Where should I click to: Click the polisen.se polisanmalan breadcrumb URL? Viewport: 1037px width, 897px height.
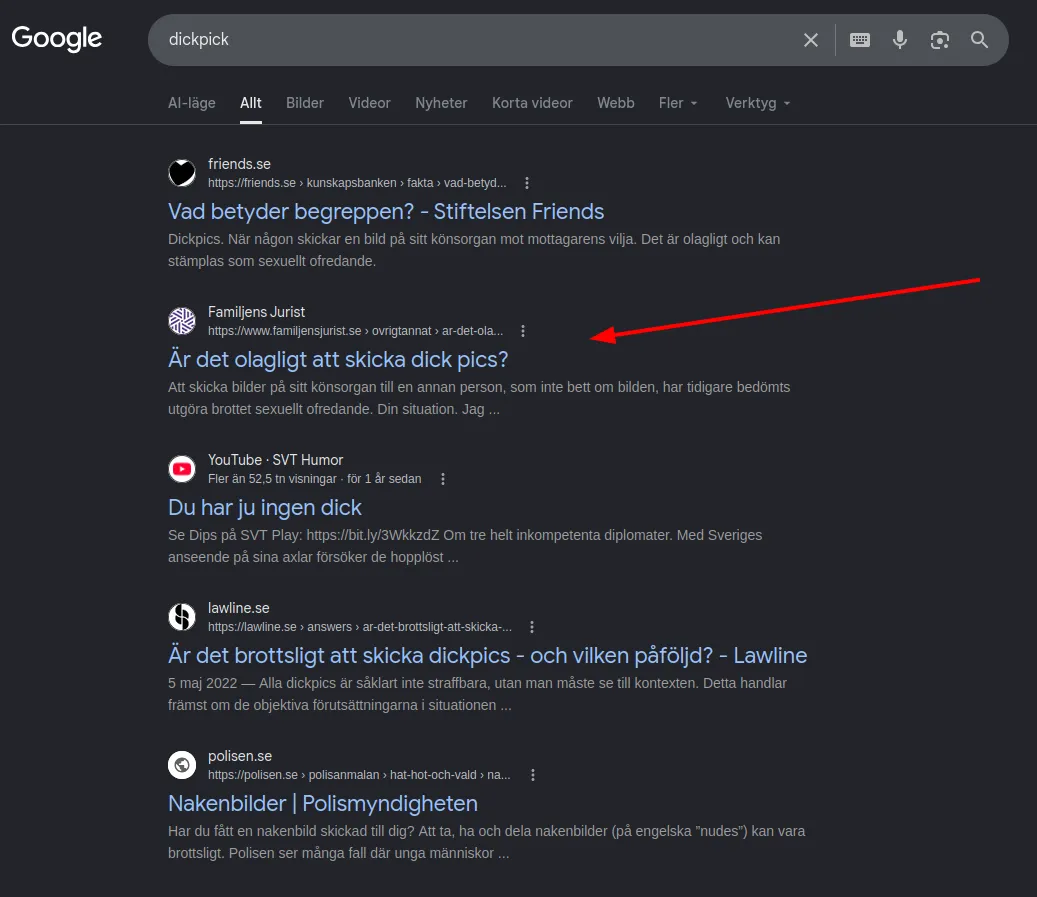coord(359,775)
